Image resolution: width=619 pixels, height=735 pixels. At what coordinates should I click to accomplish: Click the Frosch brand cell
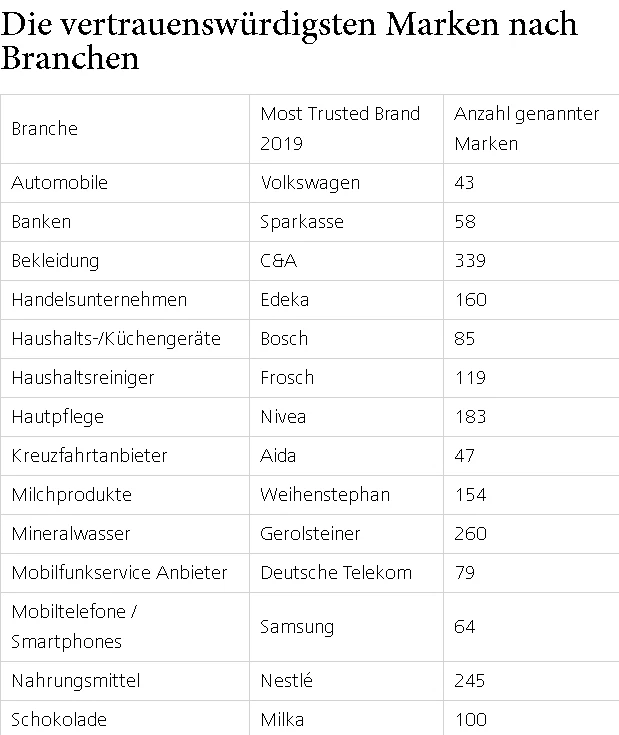click(287, 378)
